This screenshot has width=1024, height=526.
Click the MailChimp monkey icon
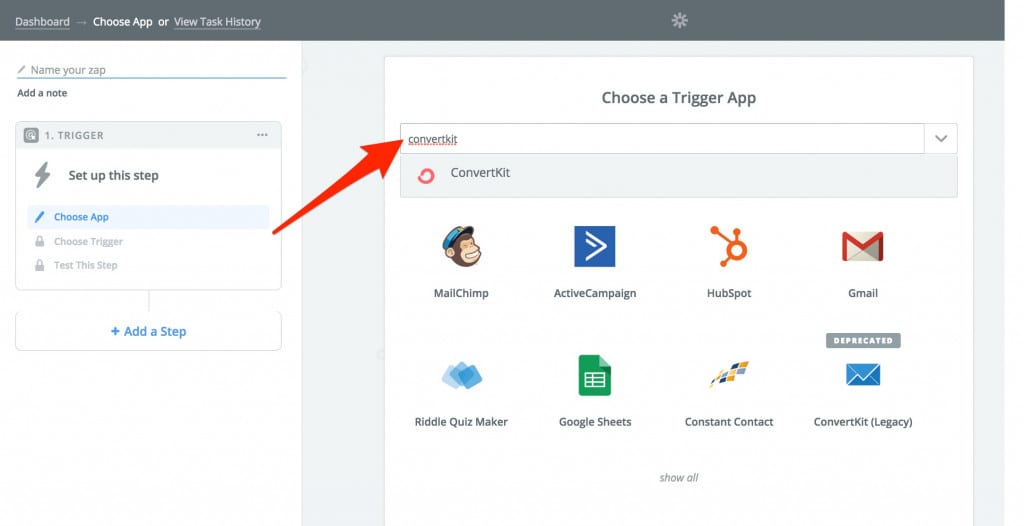(x=461, y=246)
